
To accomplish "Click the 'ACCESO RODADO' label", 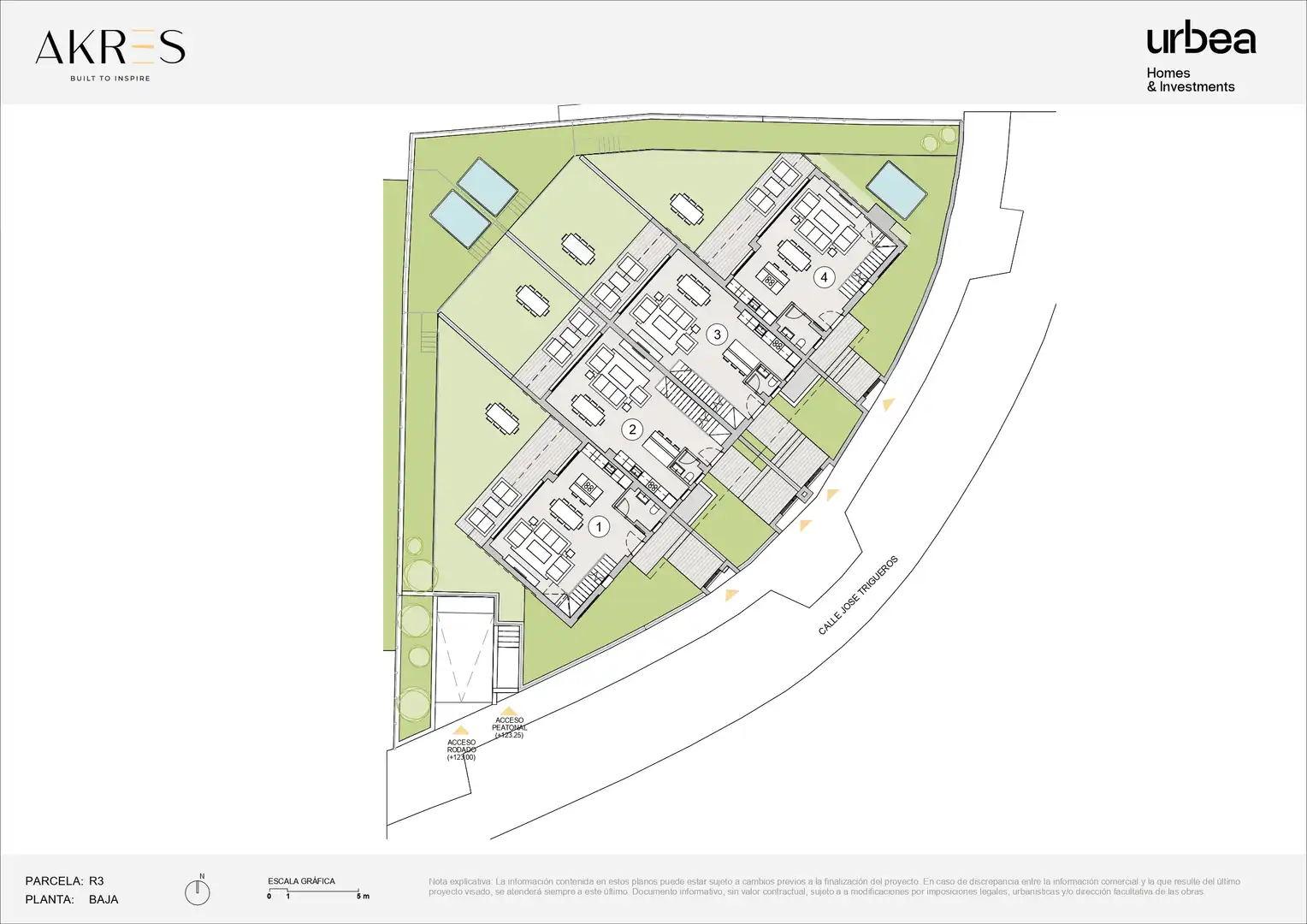I will (x=461, y=750).
